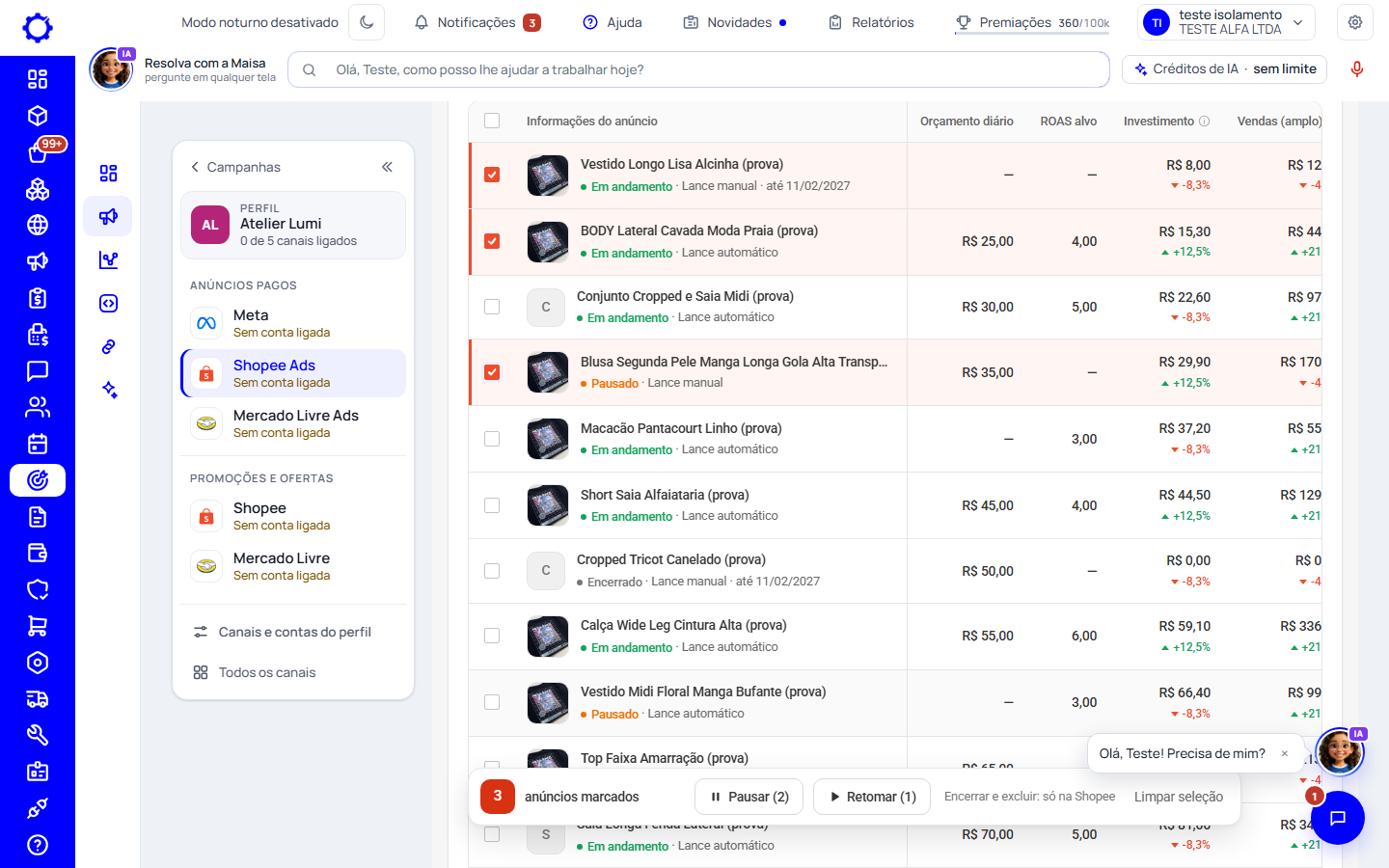Select Meta ads channel
The image size is (1389, 868).
pos(293,323)
